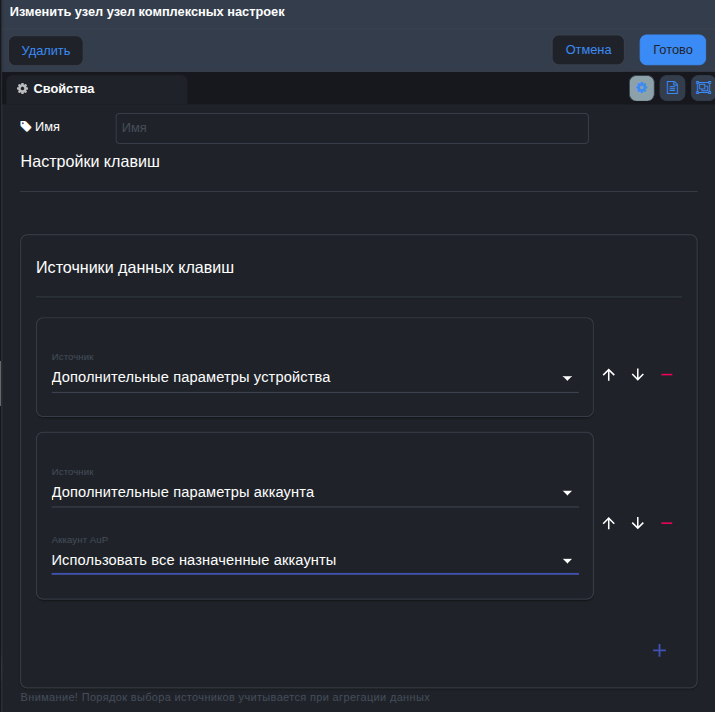Expand the Аккаунт AuP dropdown

click(314, 560)
